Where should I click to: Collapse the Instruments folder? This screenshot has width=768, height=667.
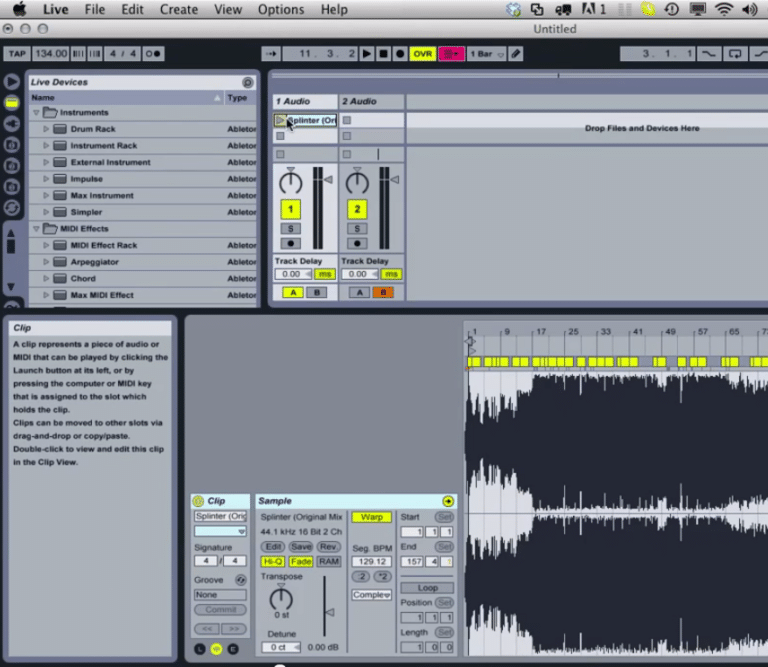[x=36, y=113]
